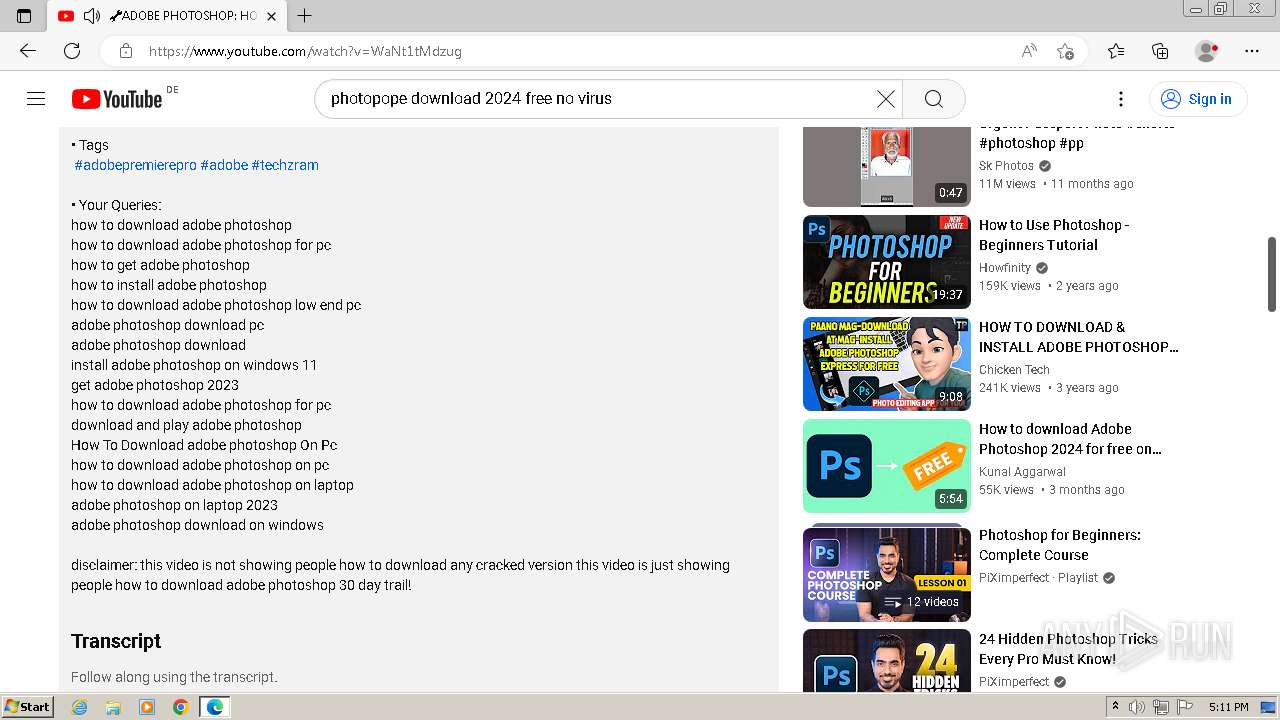Open 'How to Use Photoshop - Beginners Tutorial' title

point(1054,235)
